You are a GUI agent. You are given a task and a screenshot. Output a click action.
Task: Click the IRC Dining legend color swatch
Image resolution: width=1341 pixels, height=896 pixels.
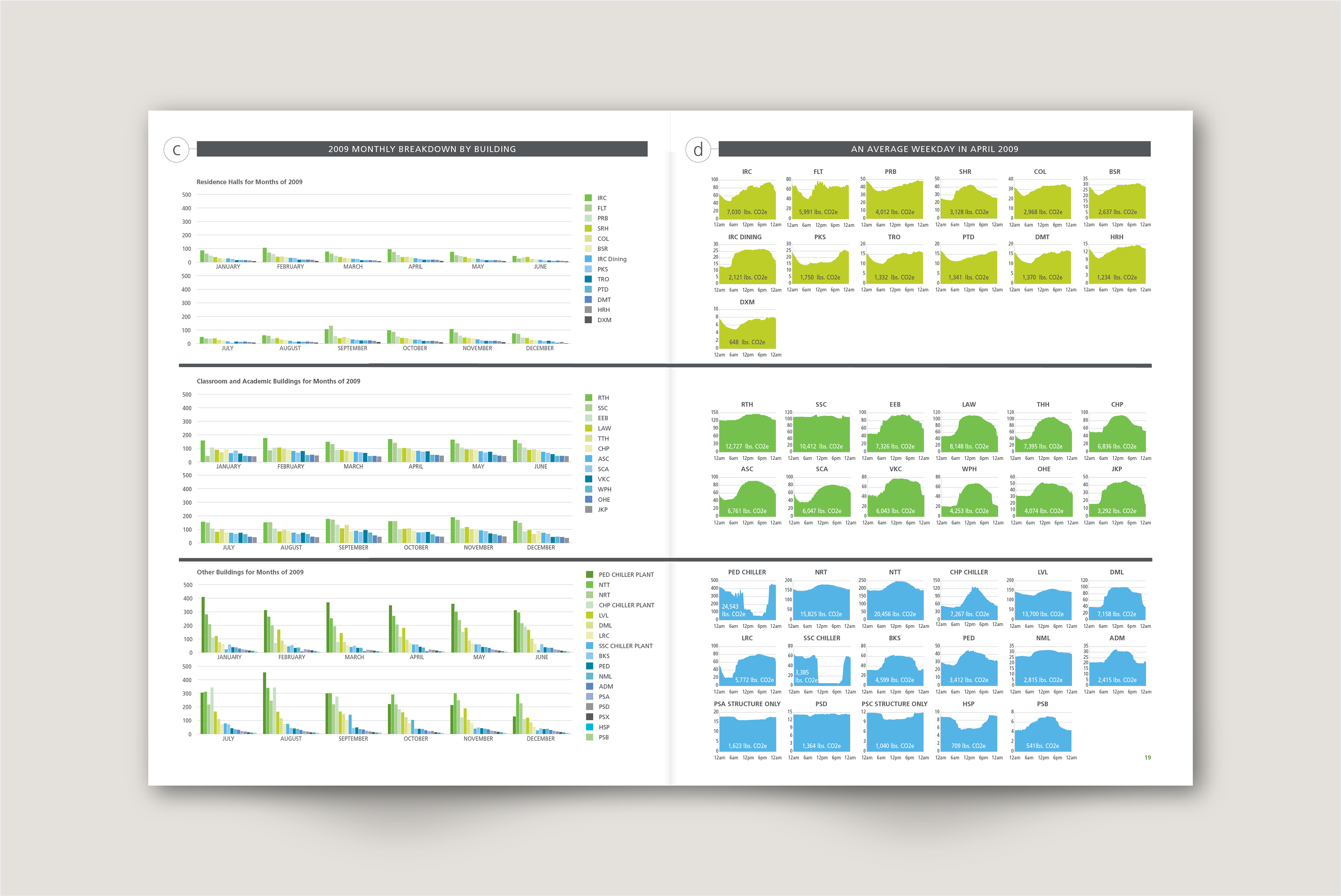[x=588, y=259]
